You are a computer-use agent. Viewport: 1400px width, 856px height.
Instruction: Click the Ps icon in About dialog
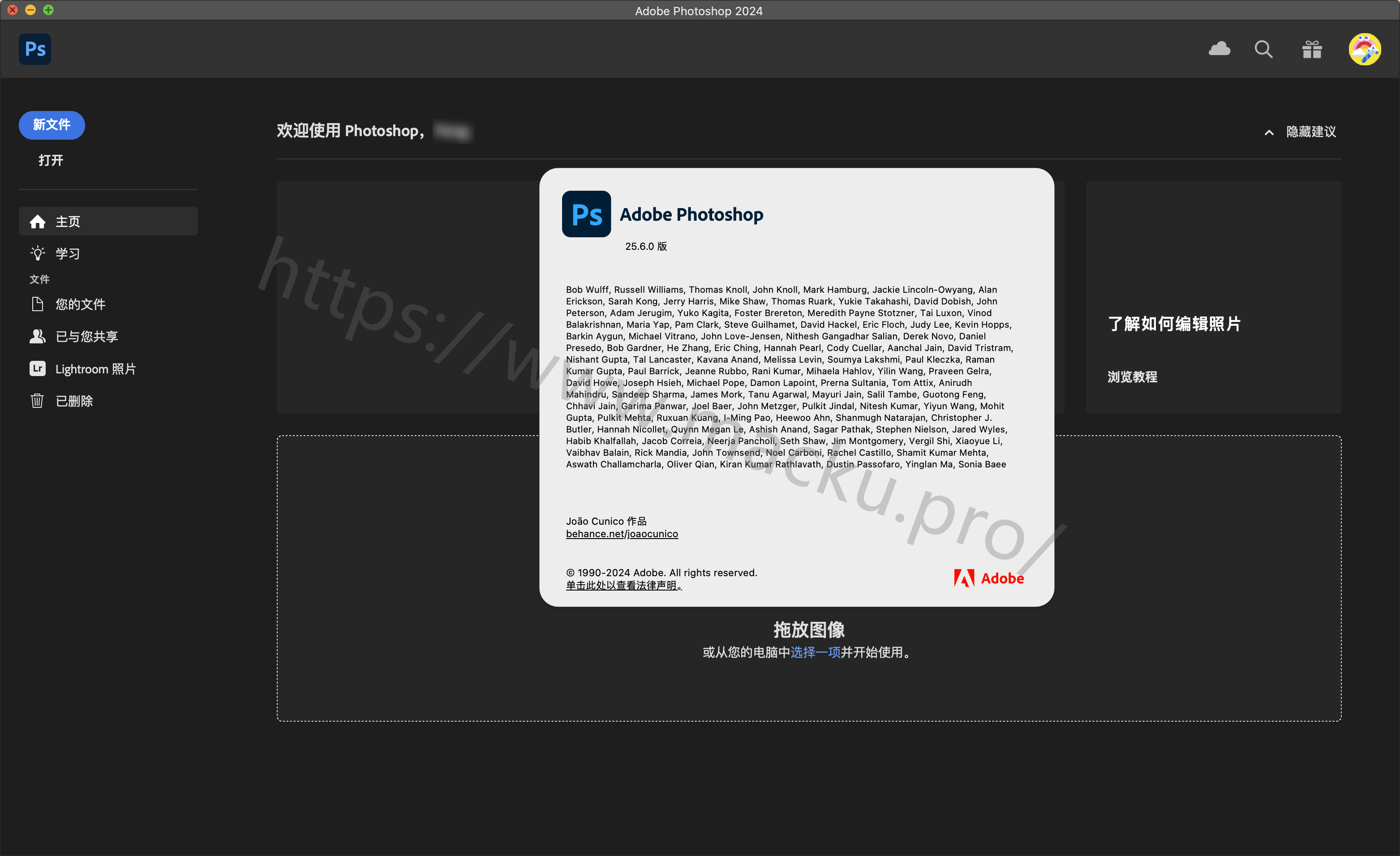coord(586,214)
